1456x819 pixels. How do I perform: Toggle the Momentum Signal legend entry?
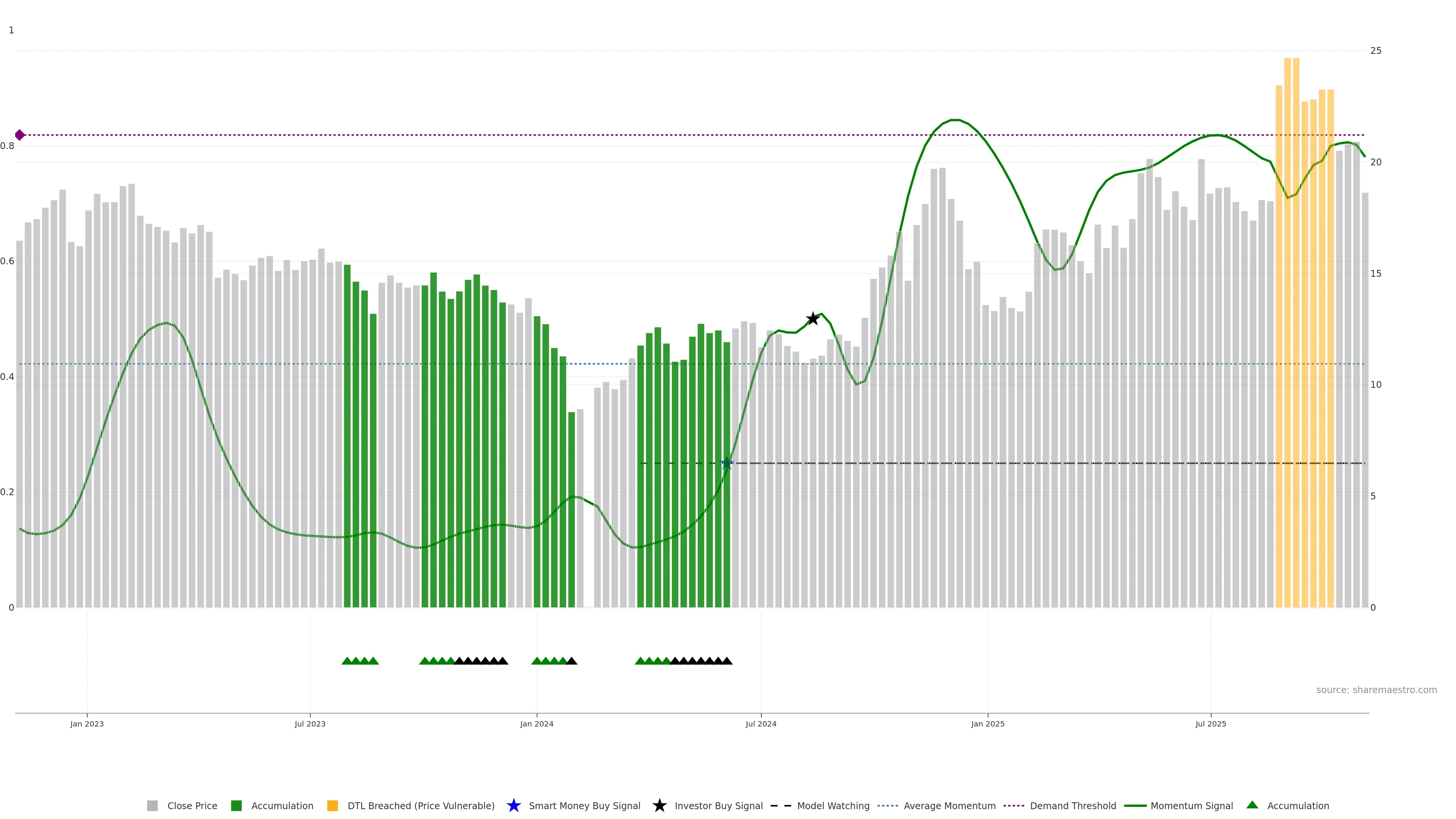1191,806
